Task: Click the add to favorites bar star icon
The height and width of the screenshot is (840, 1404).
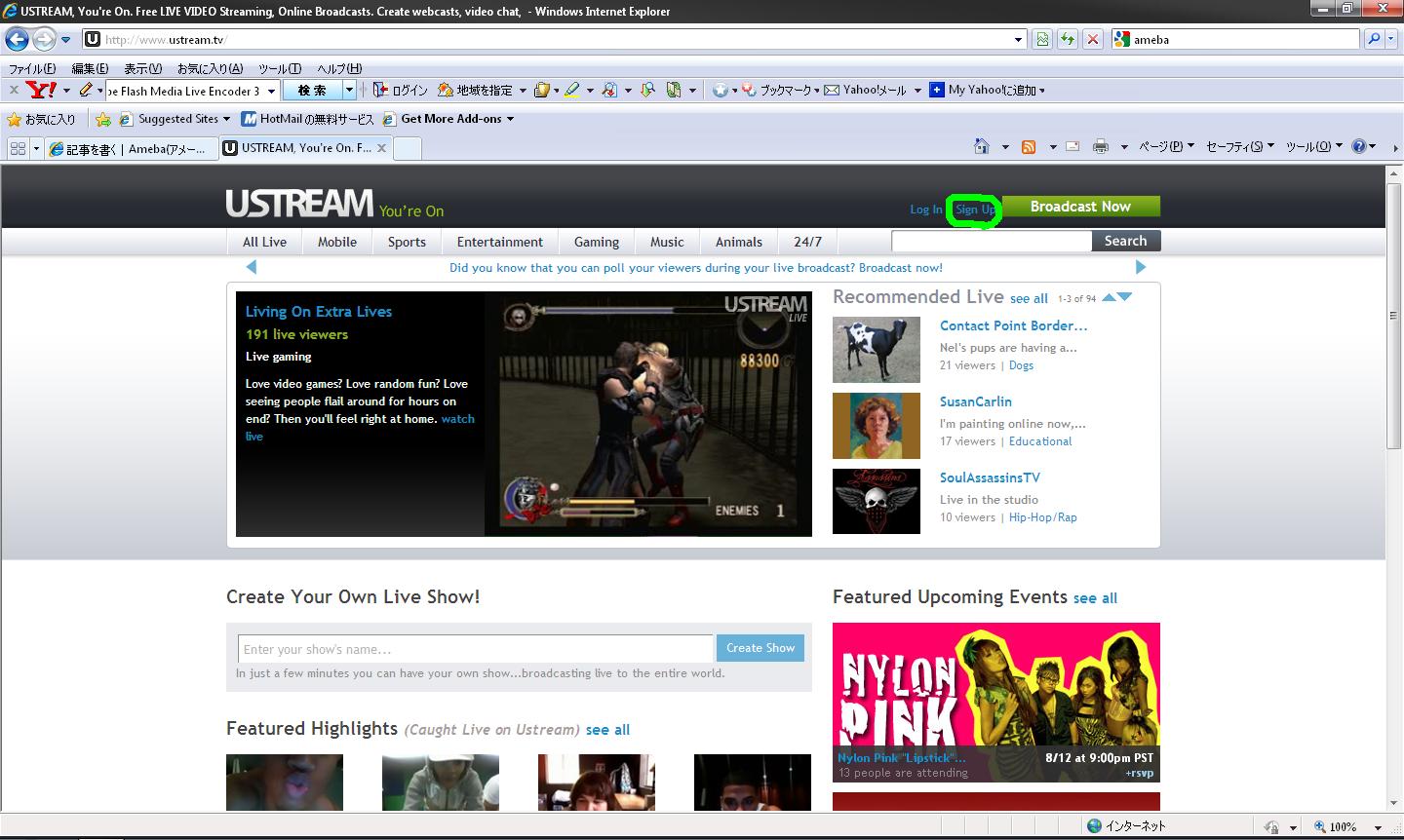Action: tap(103, 119)
